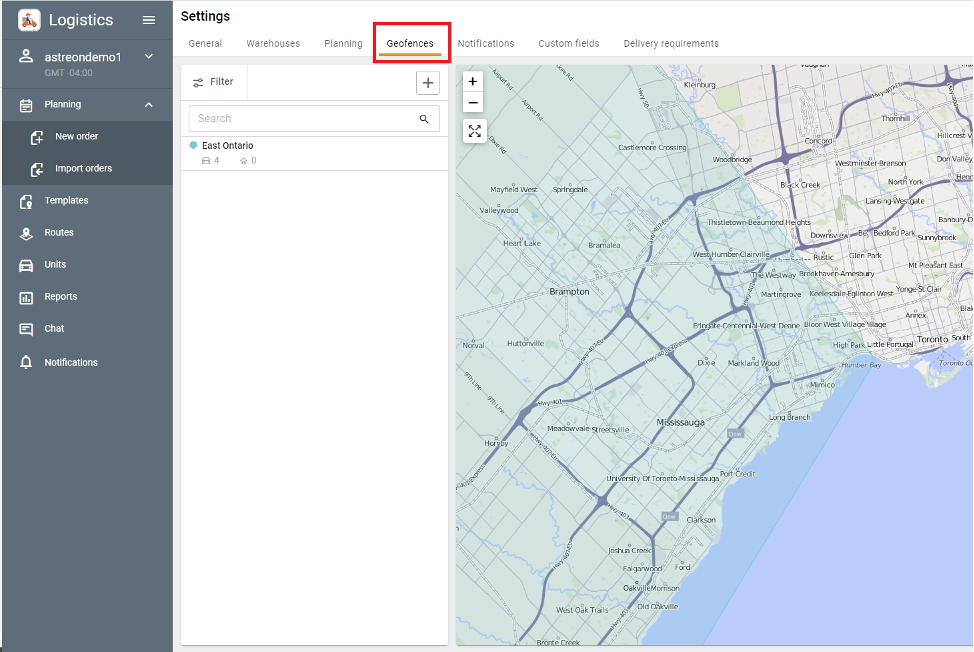Select Import orders under Planning

click(x=83, y=169)
